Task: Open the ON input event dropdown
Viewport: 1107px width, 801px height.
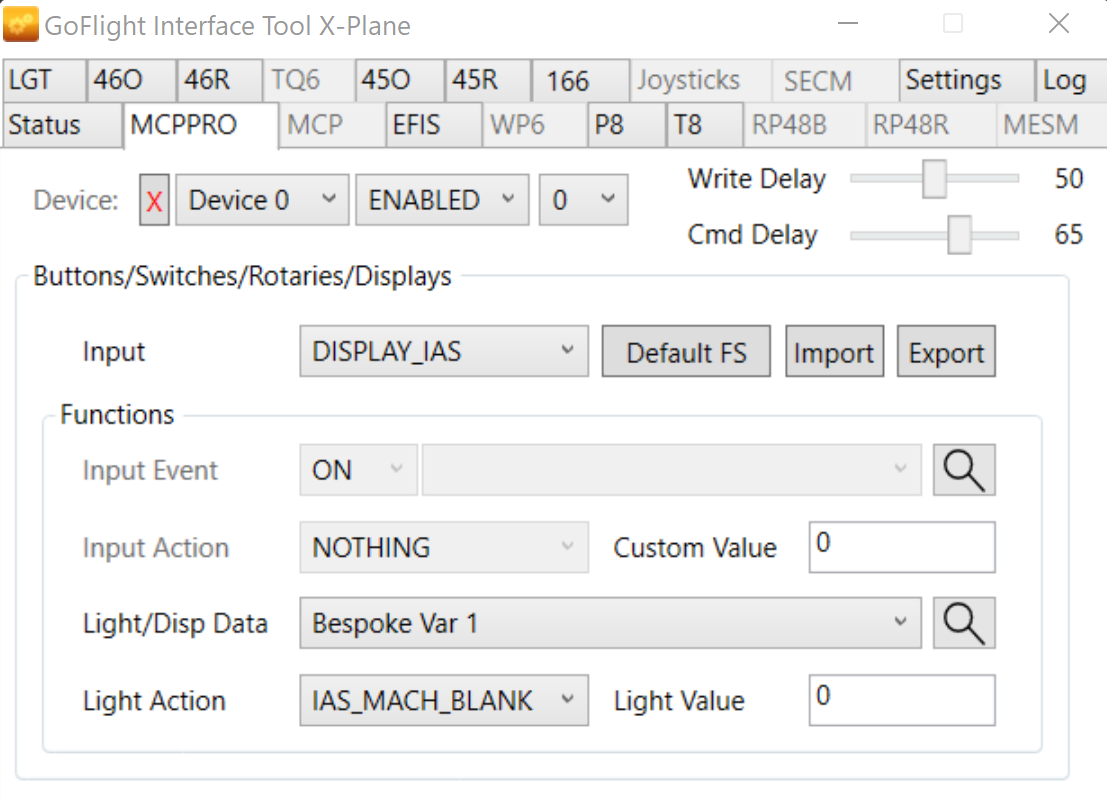Action: (x=358, y=470)
